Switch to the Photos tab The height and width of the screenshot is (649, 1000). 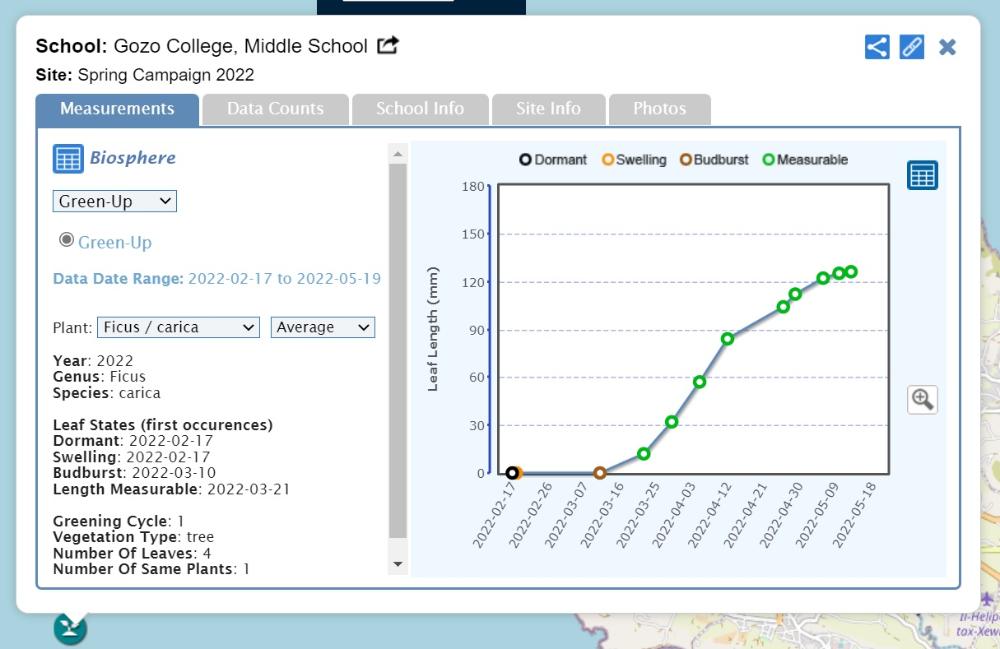pyautogui.click(x=659, y=109)
